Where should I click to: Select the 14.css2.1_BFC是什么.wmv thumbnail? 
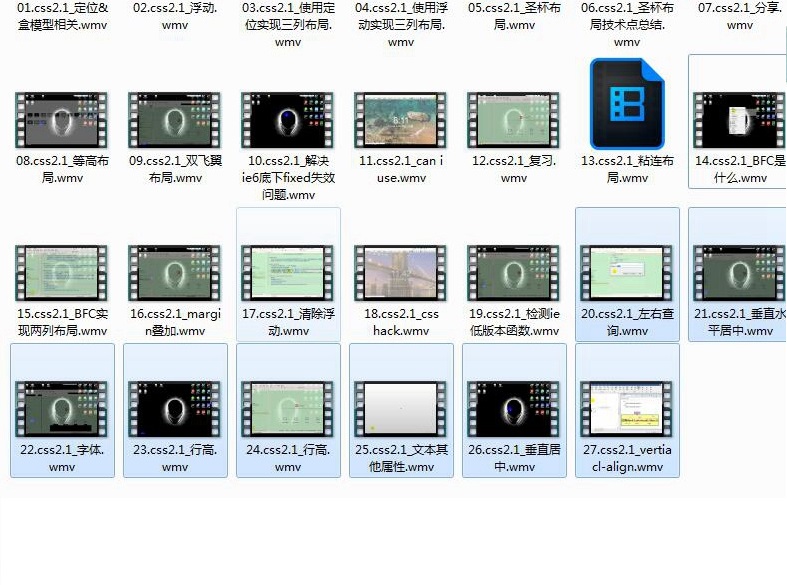(740, 120)
